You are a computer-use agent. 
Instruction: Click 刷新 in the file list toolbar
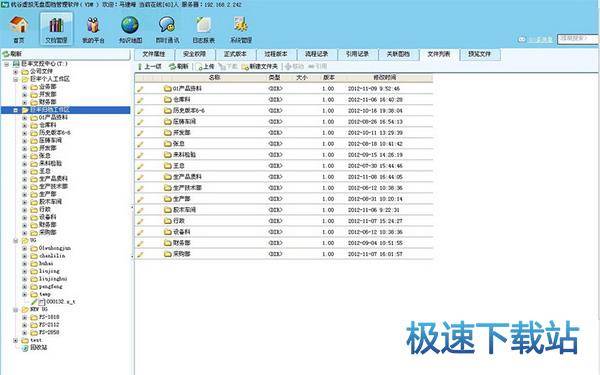179,67
